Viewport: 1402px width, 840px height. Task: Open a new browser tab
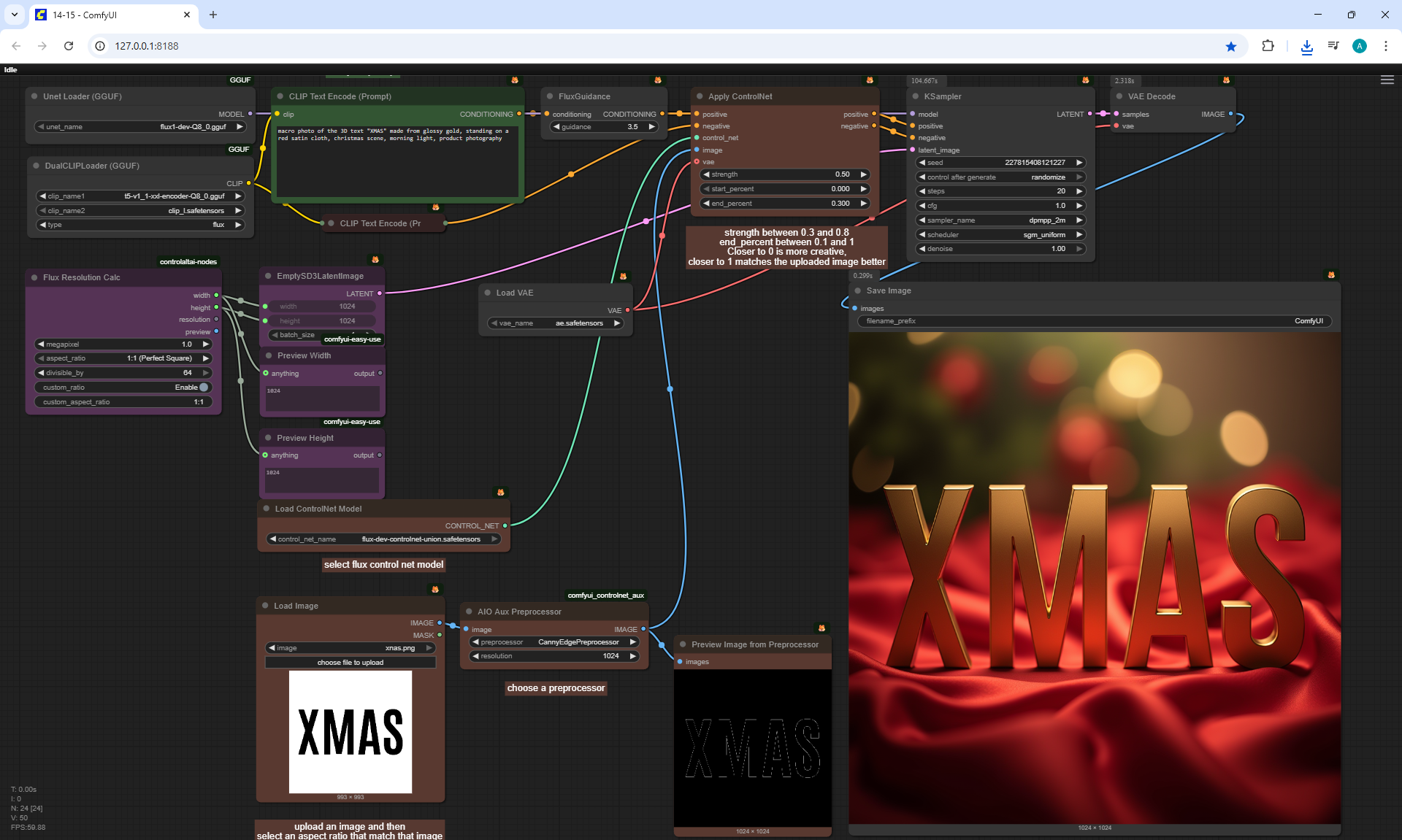[213, 15]
